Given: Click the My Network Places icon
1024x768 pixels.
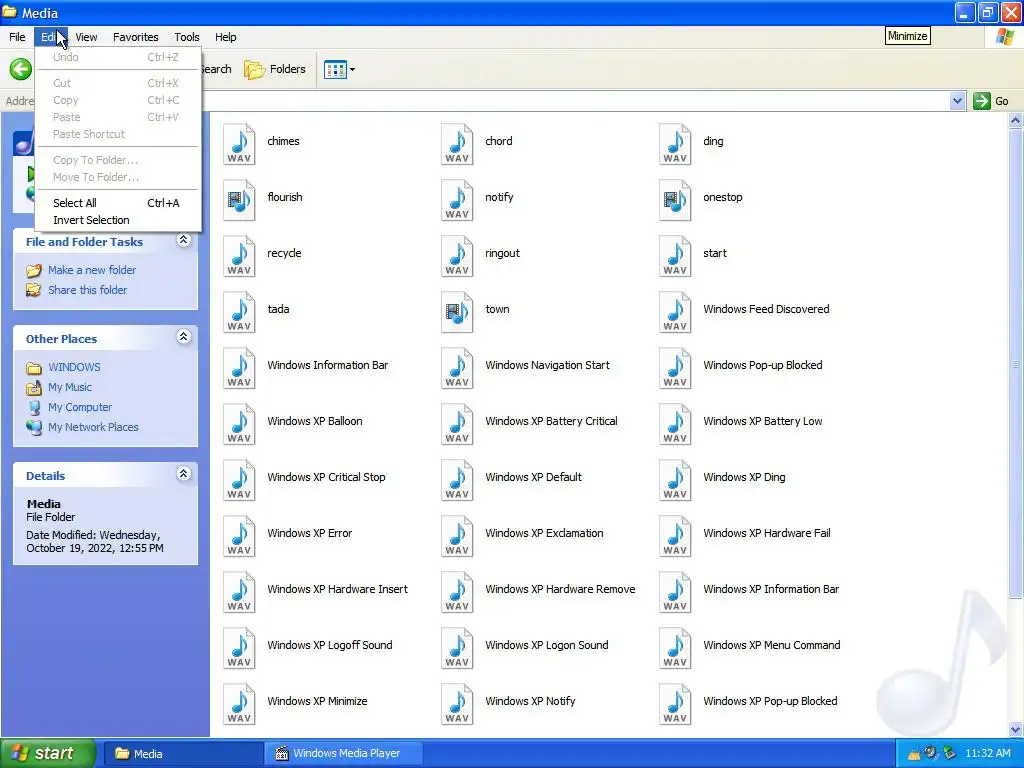Looking at the screenshot, I should (x=33, y=427).
